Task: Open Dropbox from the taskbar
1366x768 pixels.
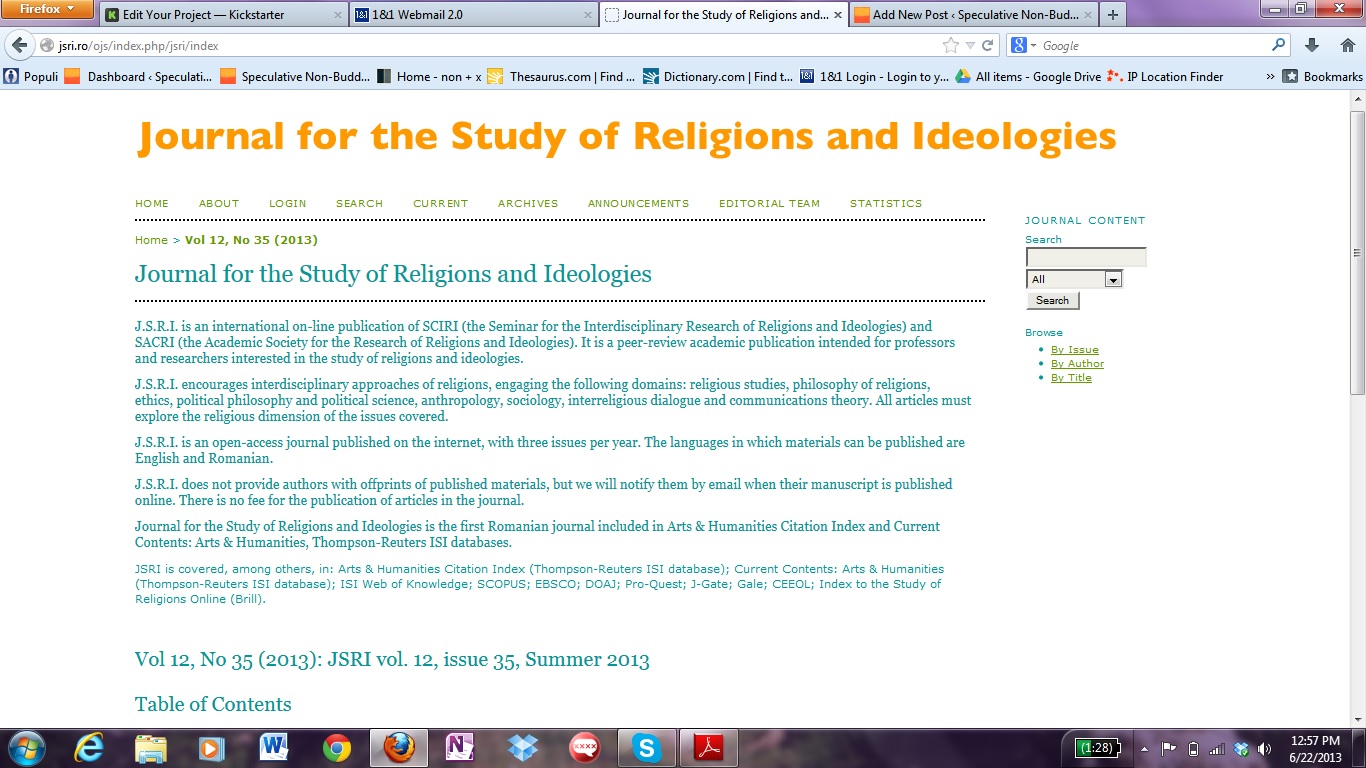Action: point(522,747)
